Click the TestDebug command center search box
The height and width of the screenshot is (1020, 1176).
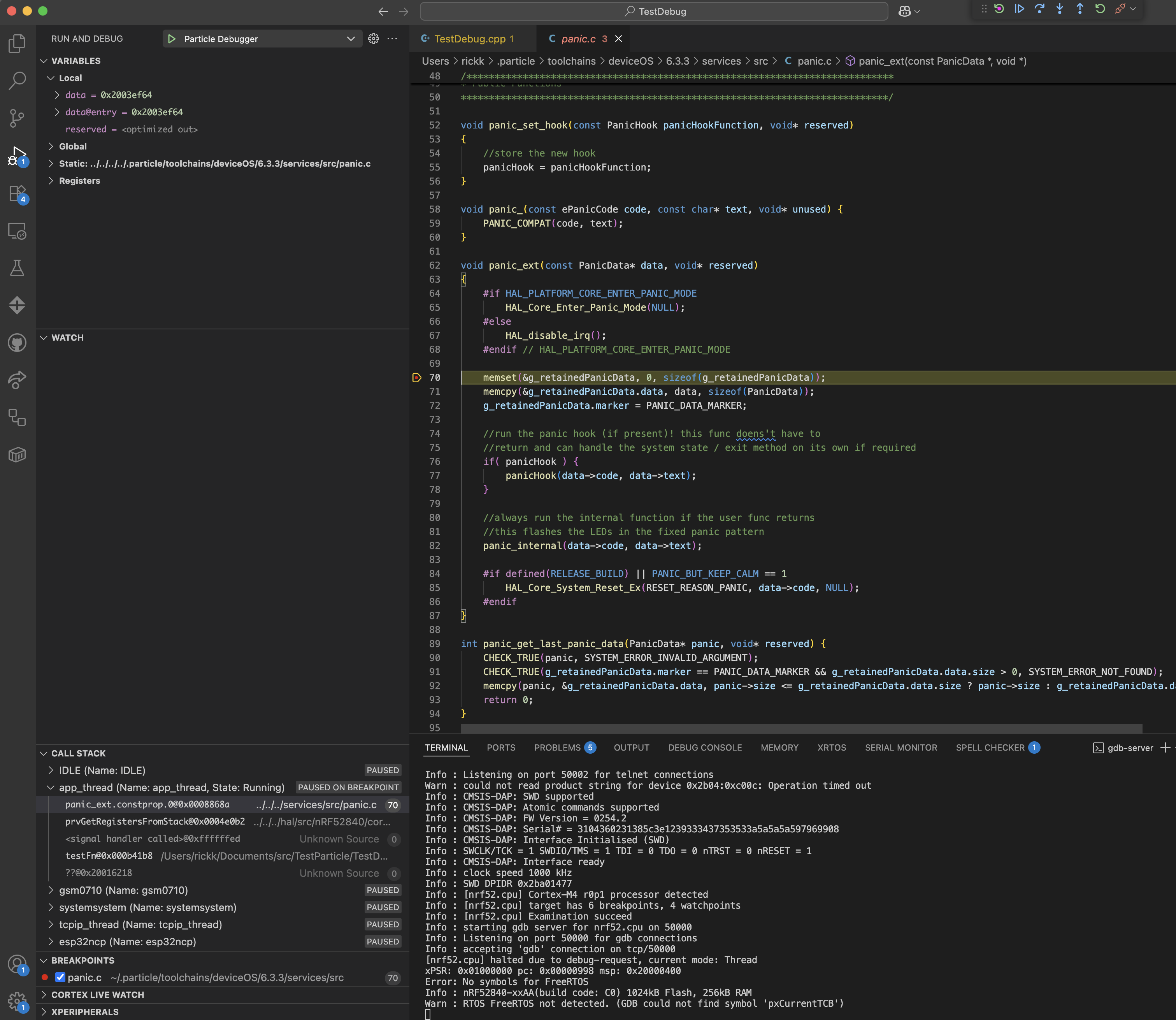[654, 11]
